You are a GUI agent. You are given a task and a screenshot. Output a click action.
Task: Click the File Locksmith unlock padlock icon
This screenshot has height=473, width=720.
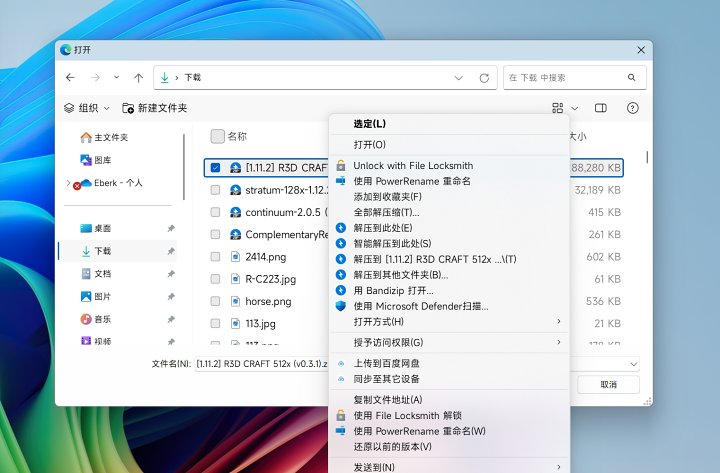click(x=341, y=166)
